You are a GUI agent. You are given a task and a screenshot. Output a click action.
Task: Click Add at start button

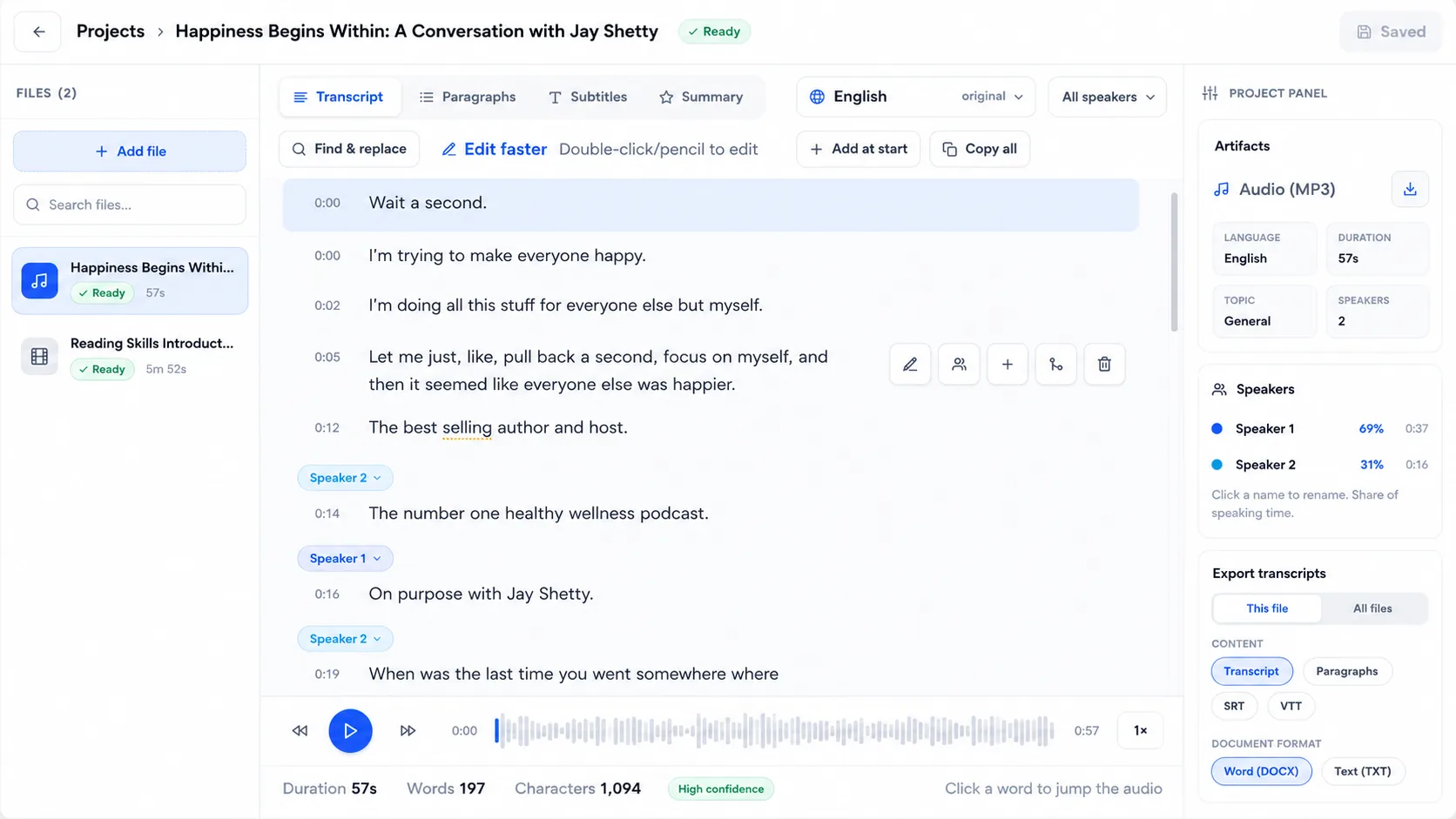pos(858,149)
